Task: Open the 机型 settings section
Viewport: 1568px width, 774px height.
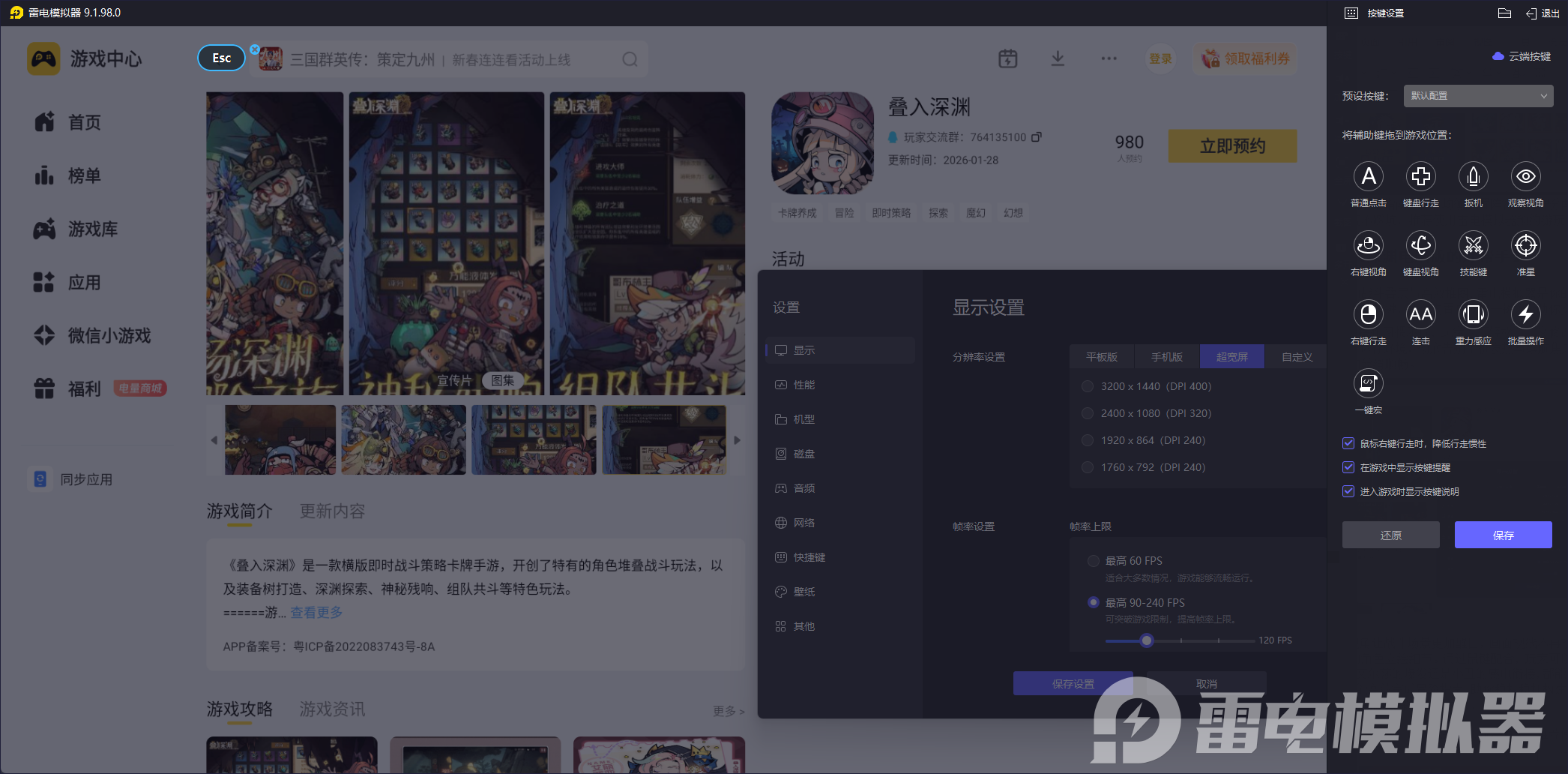Action: (x=839, y=419)
